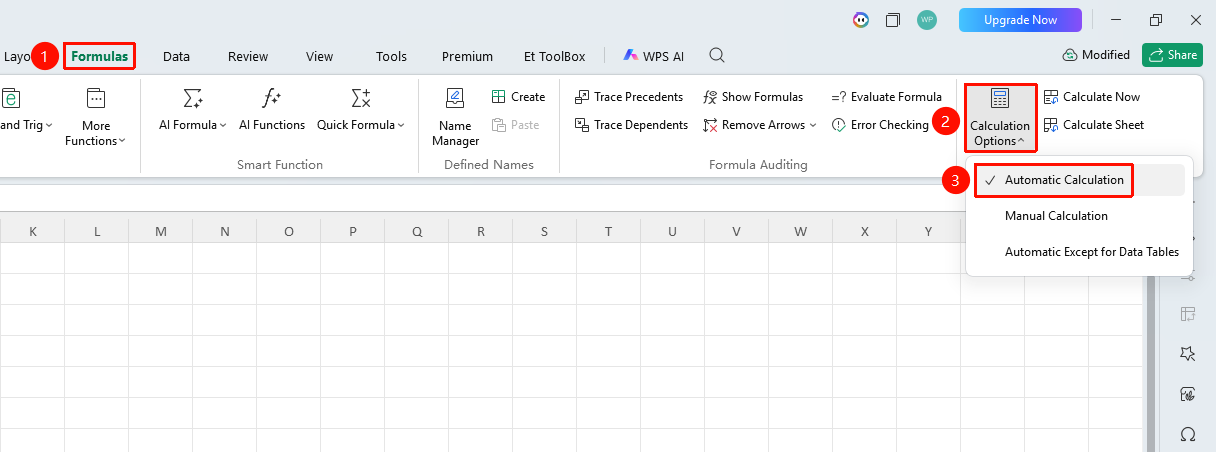Click the colorful WPS assistant icon
1216x452 pixels.
click(x=860, y=20)
